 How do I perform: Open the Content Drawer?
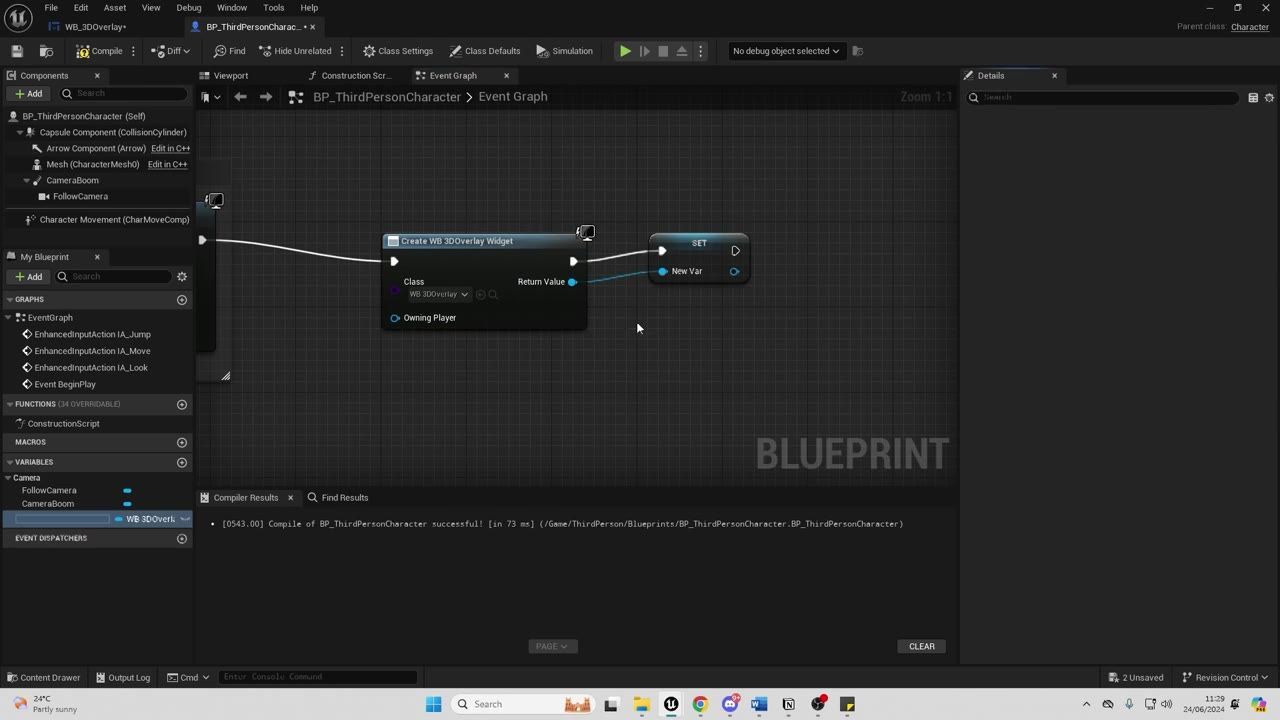point(44,677)
